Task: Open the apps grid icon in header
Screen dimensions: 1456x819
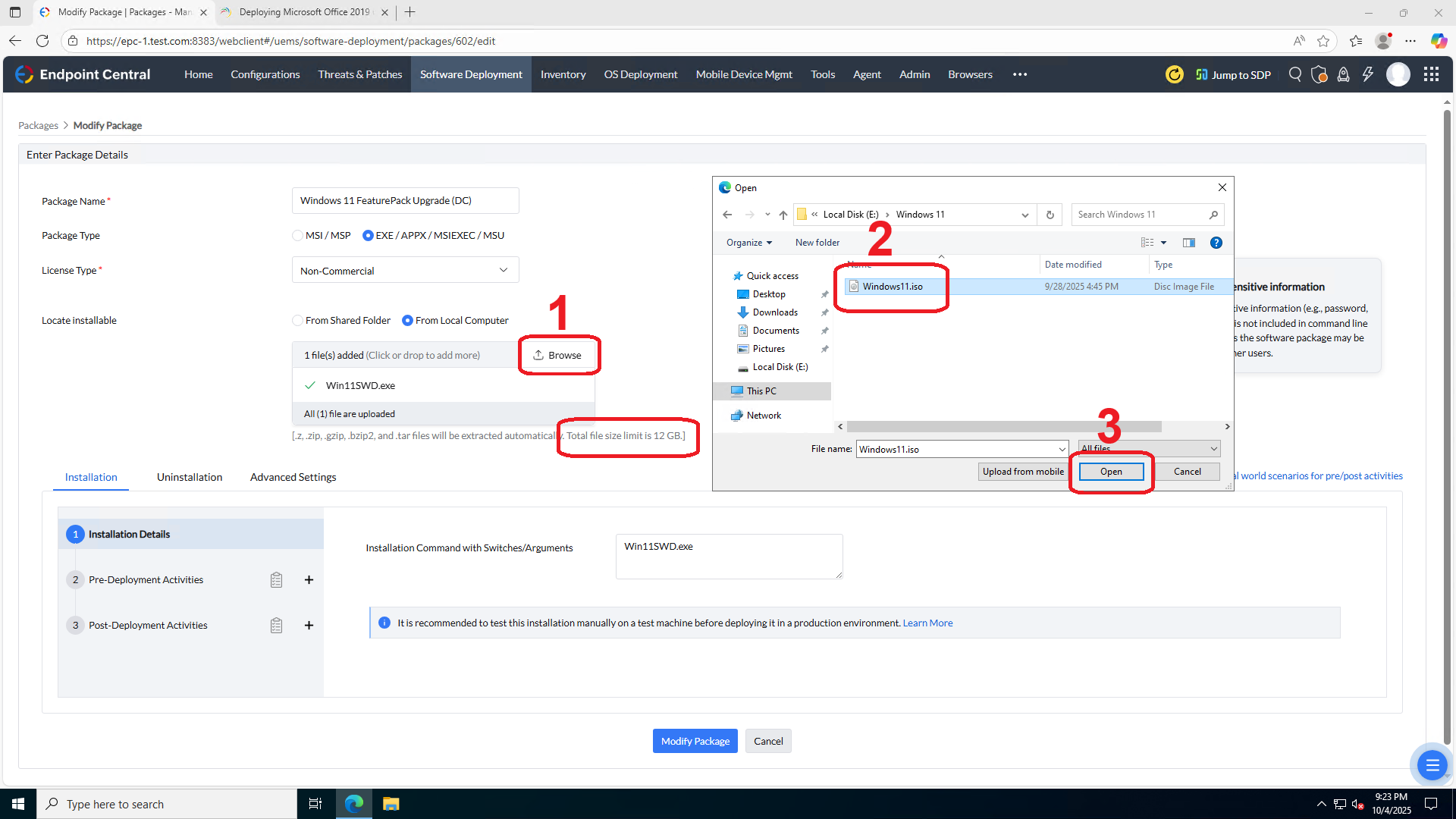Action: tap(1431, 74)
